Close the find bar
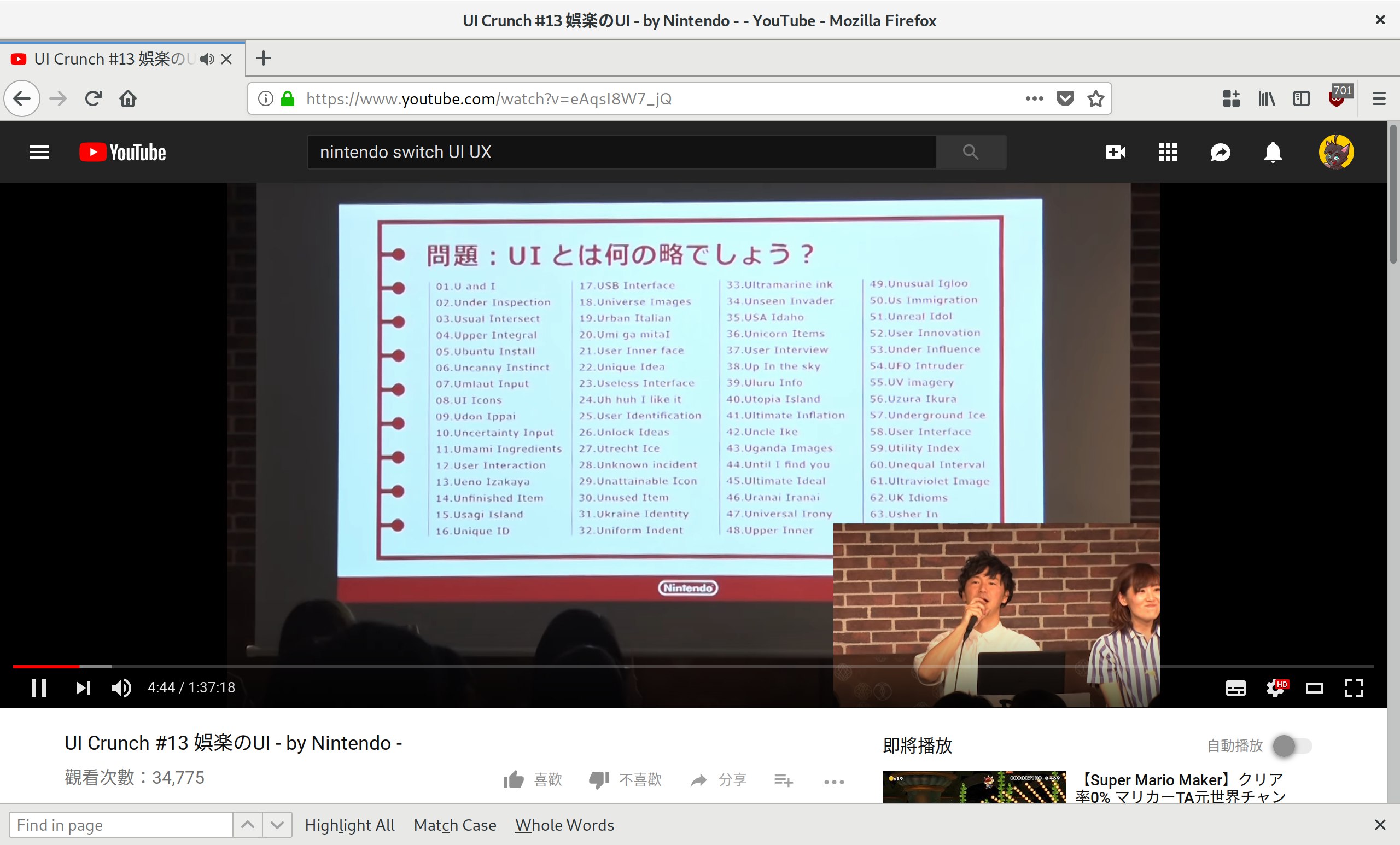Screen dimensions: 1400x845 pos(1380,825)
